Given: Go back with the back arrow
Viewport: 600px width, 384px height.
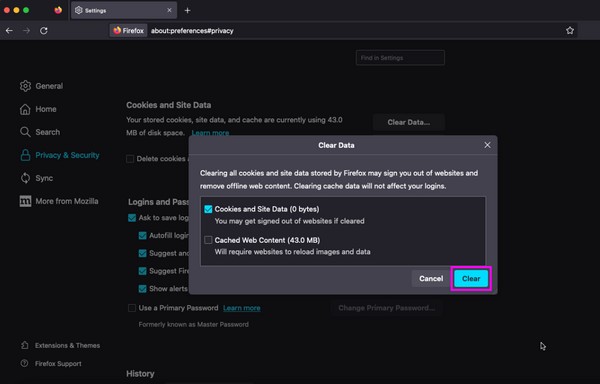Looking at the screenshot, I should [x=9, y=31].
